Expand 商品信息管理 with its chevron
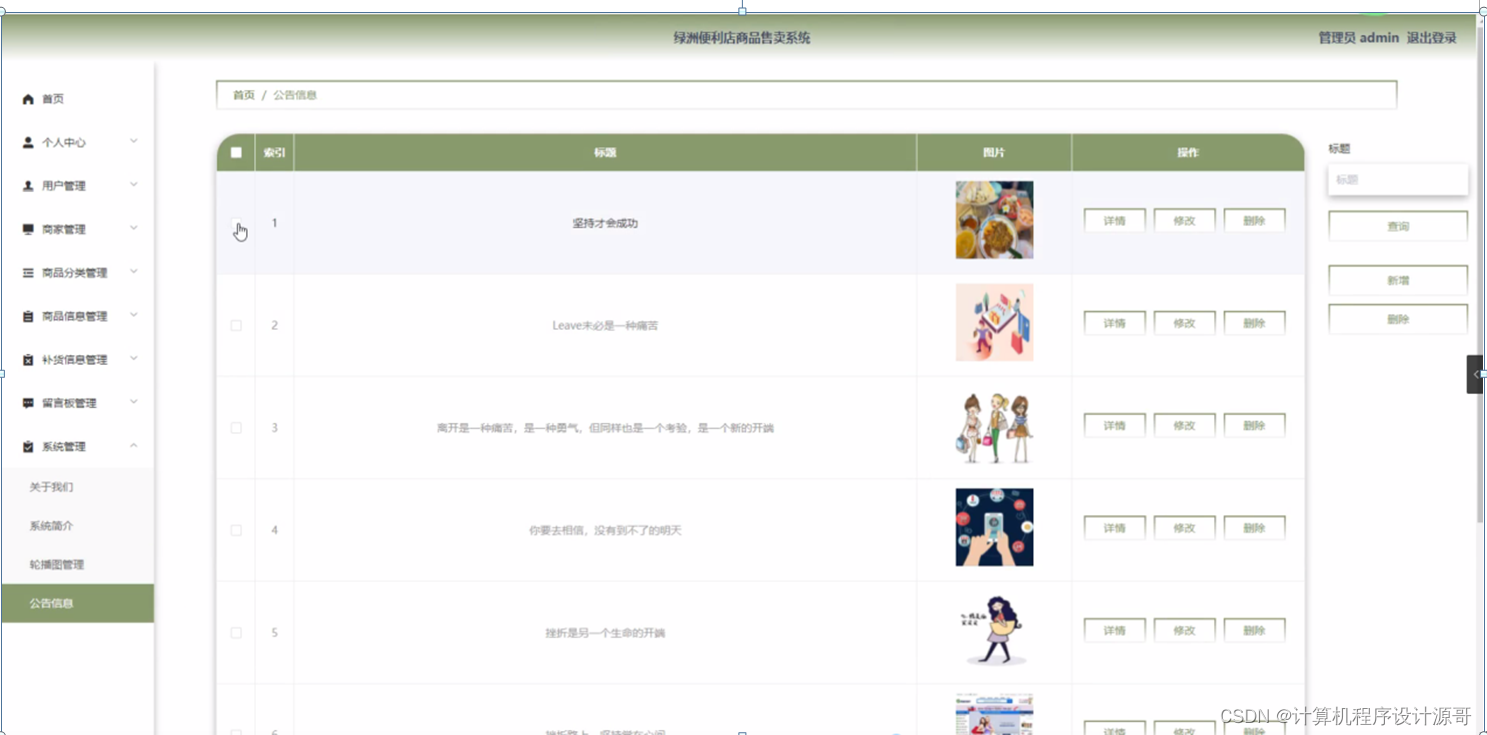Image resolution: width=1487 pixels, height=735 pixels. click(x=134, y=315)
